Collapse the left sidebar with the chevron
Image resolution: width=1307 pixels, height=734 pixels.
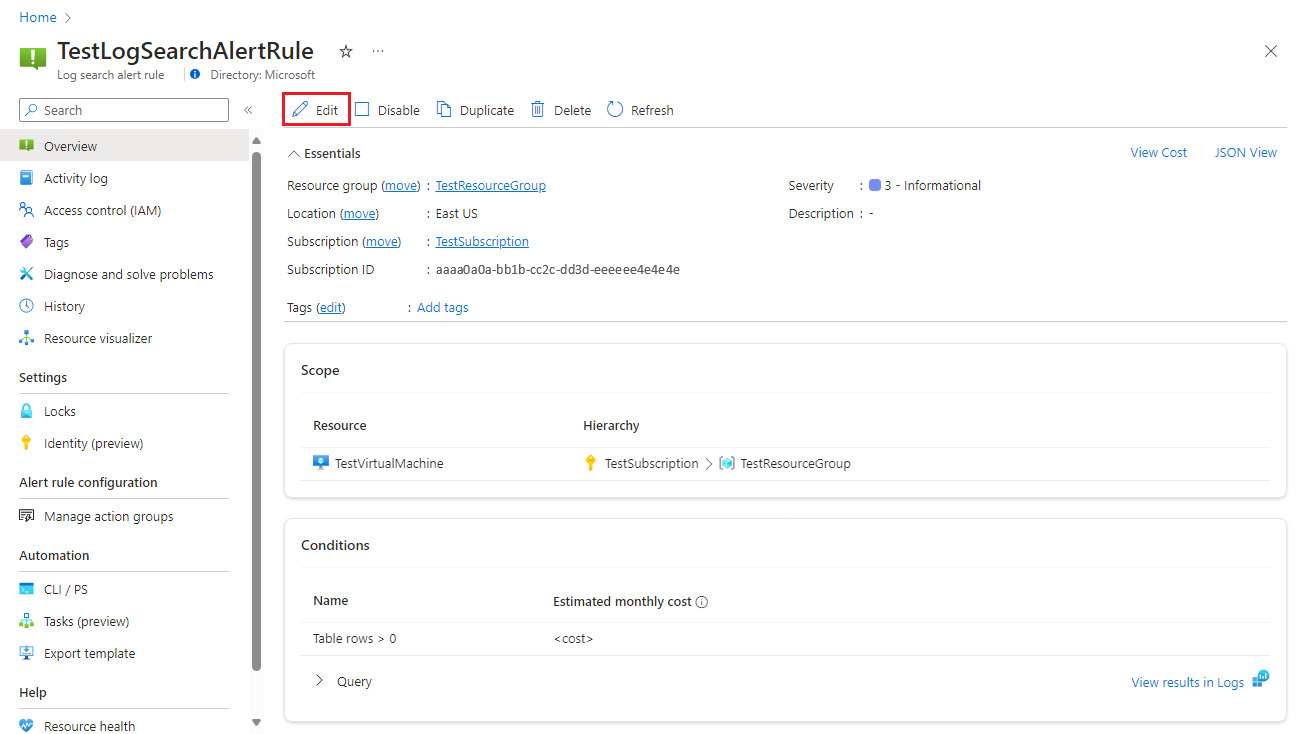pos(248,110)
